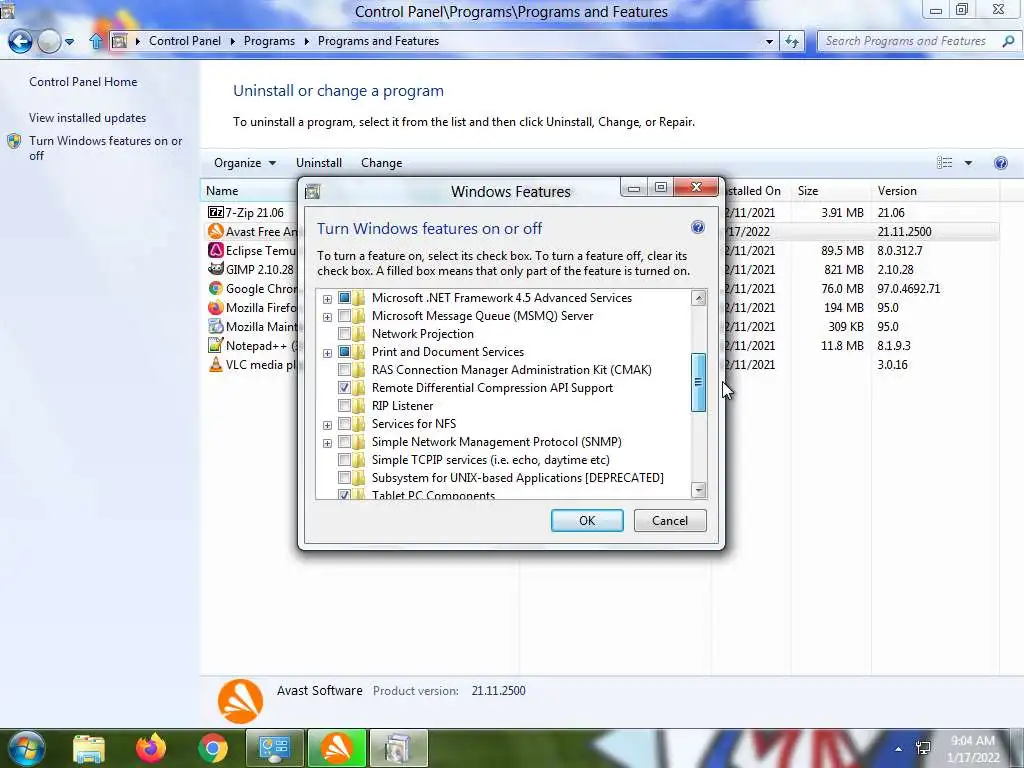
Task: Uncheck Remote Differential Compression API Support
Action: tap(344, 387)
